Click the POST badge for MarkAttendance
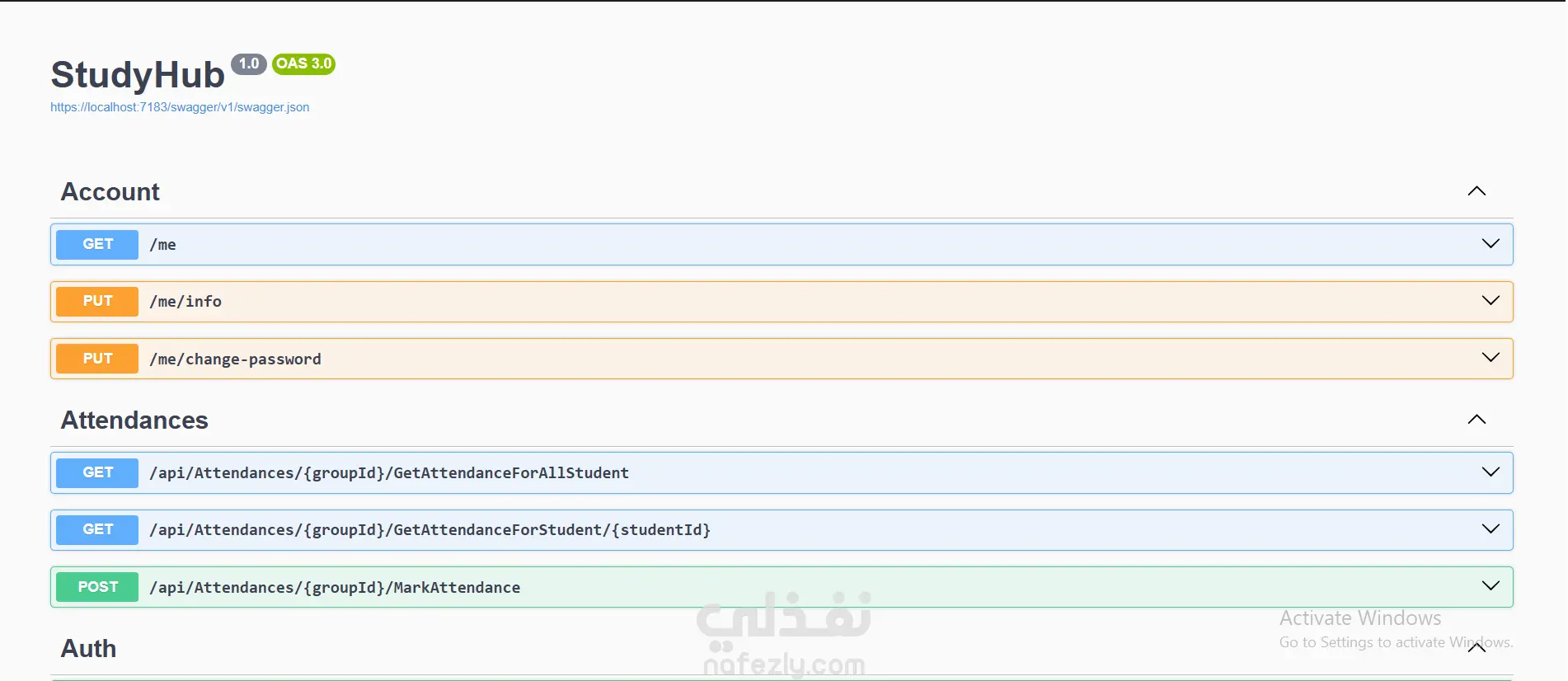This screenshot has width=1568, height=681. tap(97, 587)
